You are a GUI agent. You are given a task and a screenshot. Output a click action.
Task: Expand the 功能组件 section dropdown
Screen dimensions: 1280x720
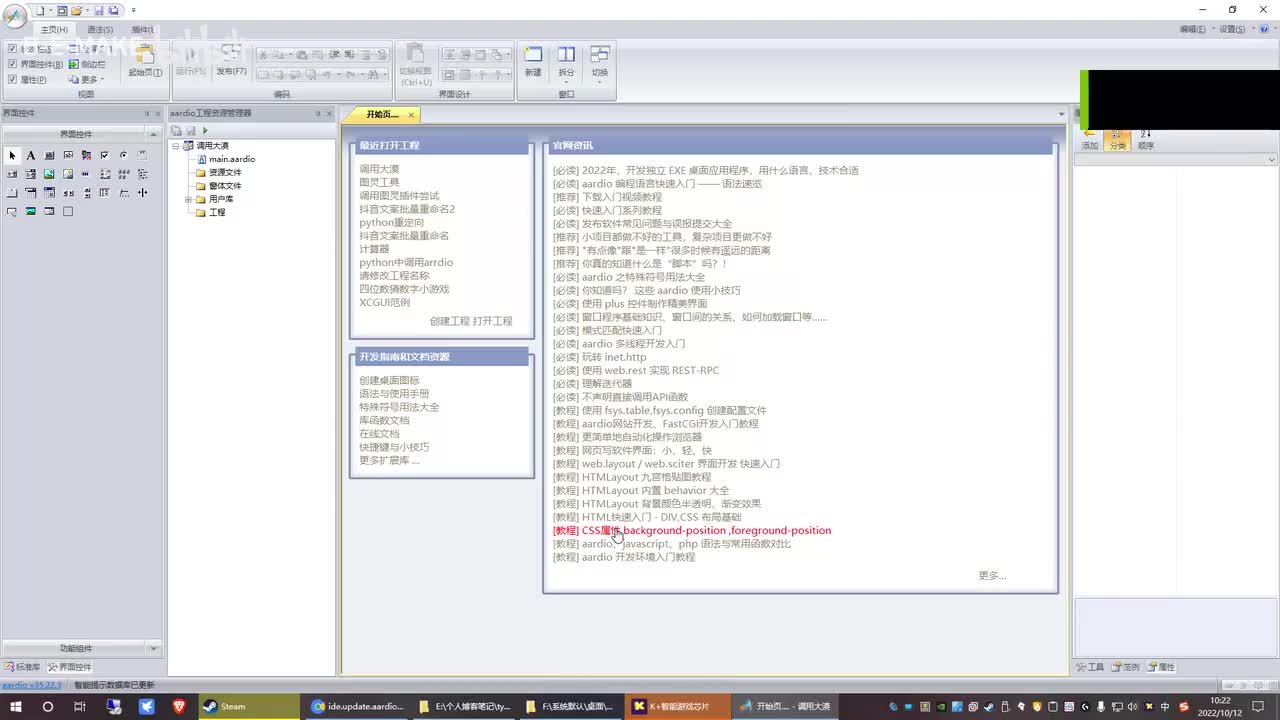(x=153, y=648)
